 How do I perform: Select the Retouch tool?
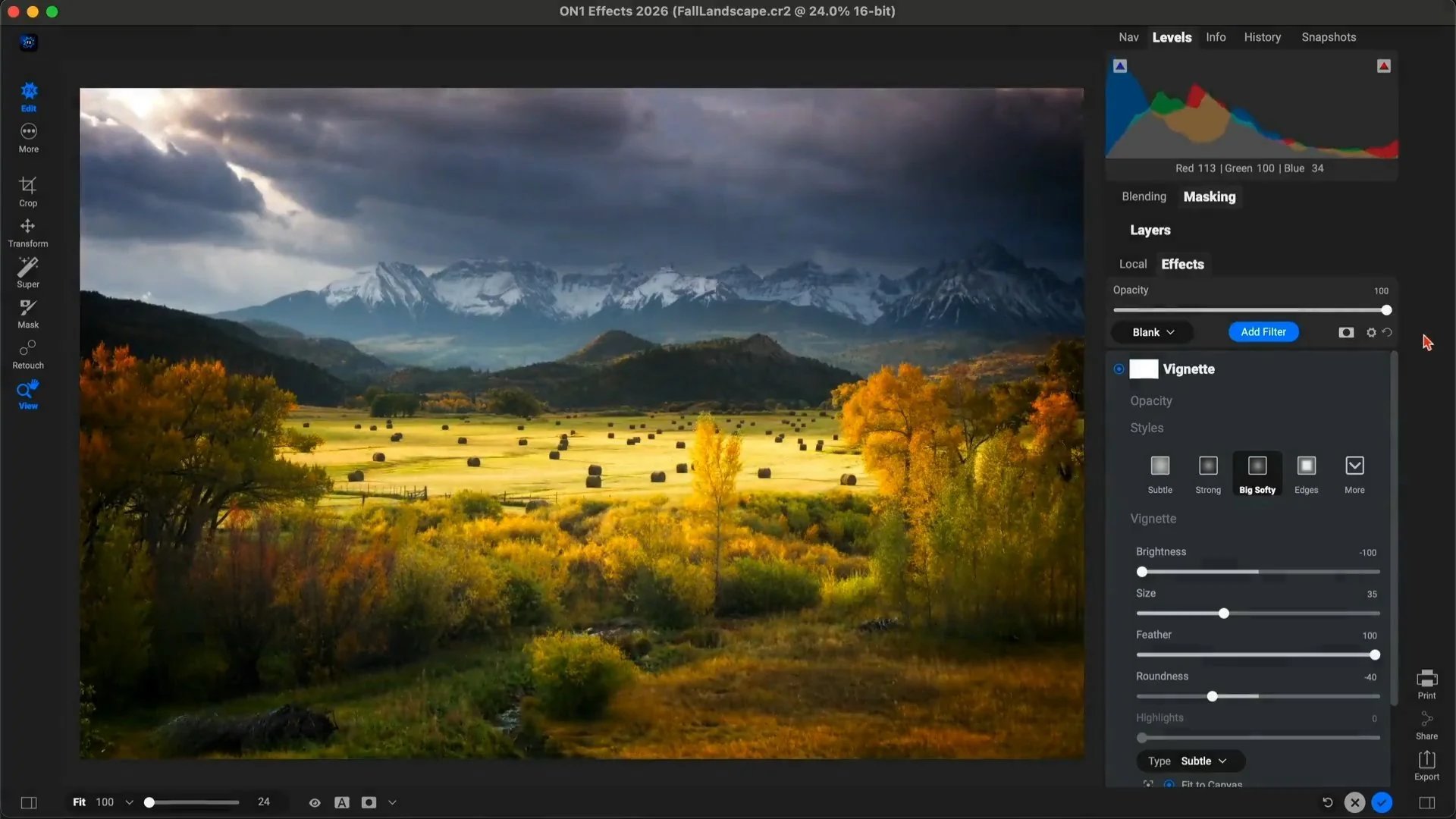coord(28,354)
